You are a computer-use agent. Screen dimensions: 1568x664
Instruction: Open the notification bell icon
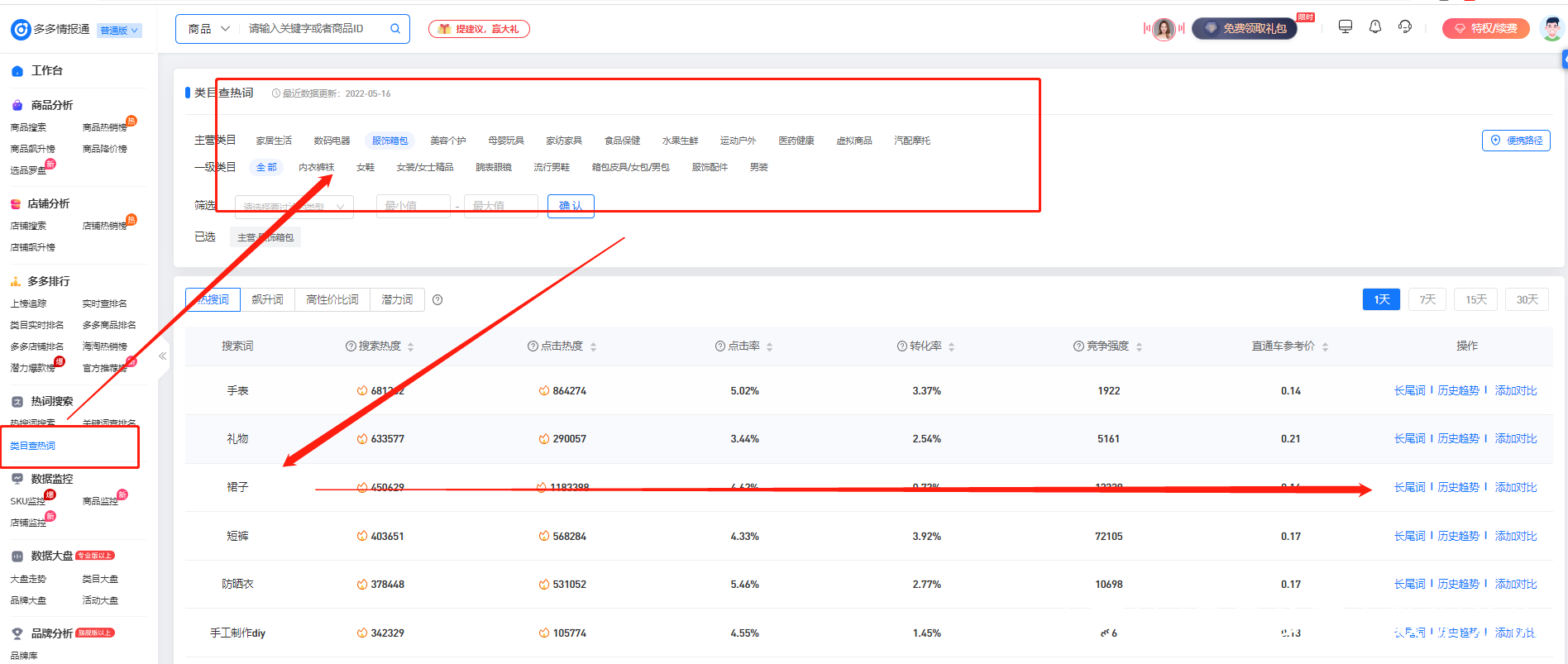point(1375,26)
